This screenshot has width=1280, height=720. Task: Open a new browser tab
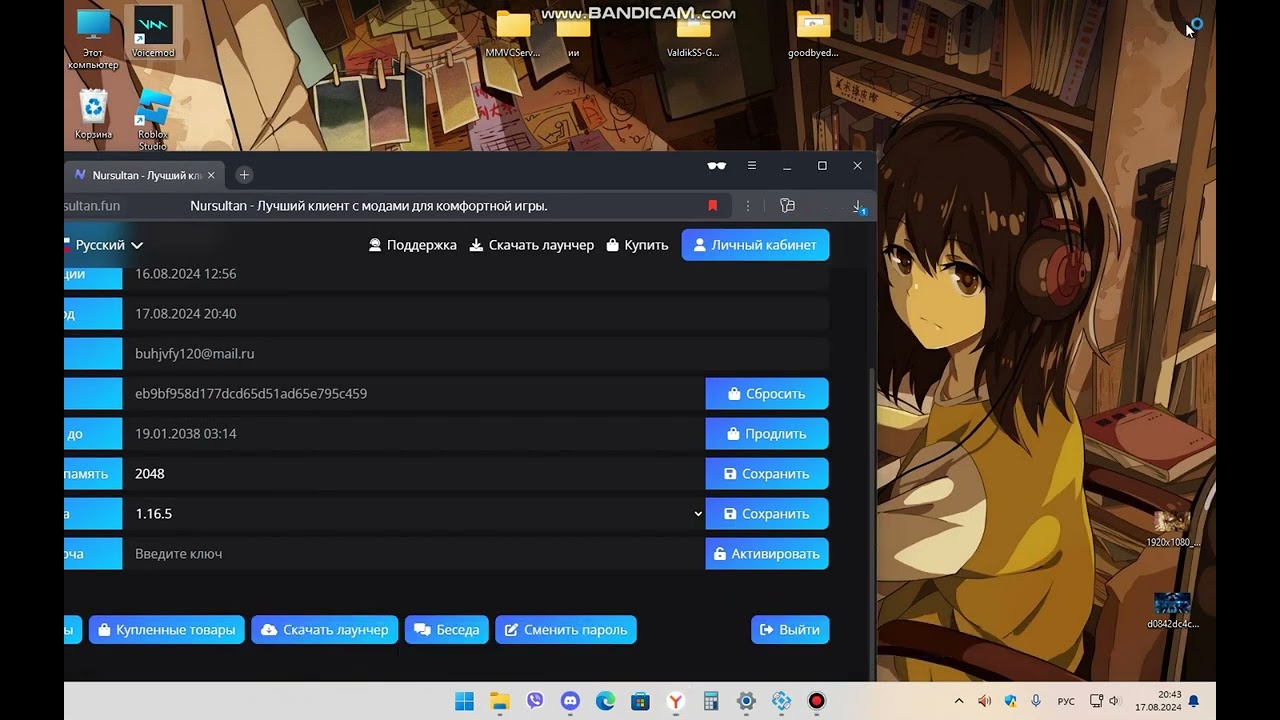tap(244, 175)
